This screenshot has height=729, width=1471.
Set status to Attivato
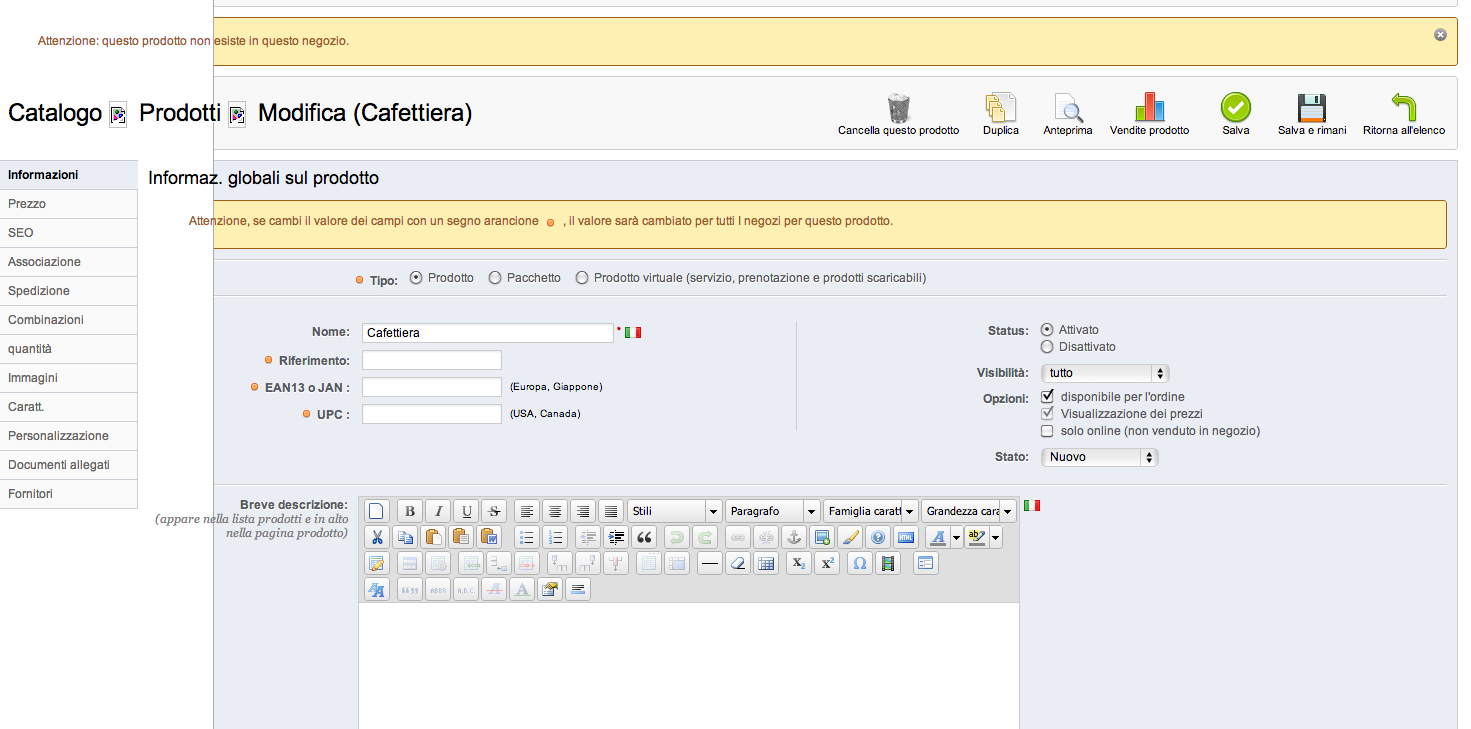(1047, 329)
